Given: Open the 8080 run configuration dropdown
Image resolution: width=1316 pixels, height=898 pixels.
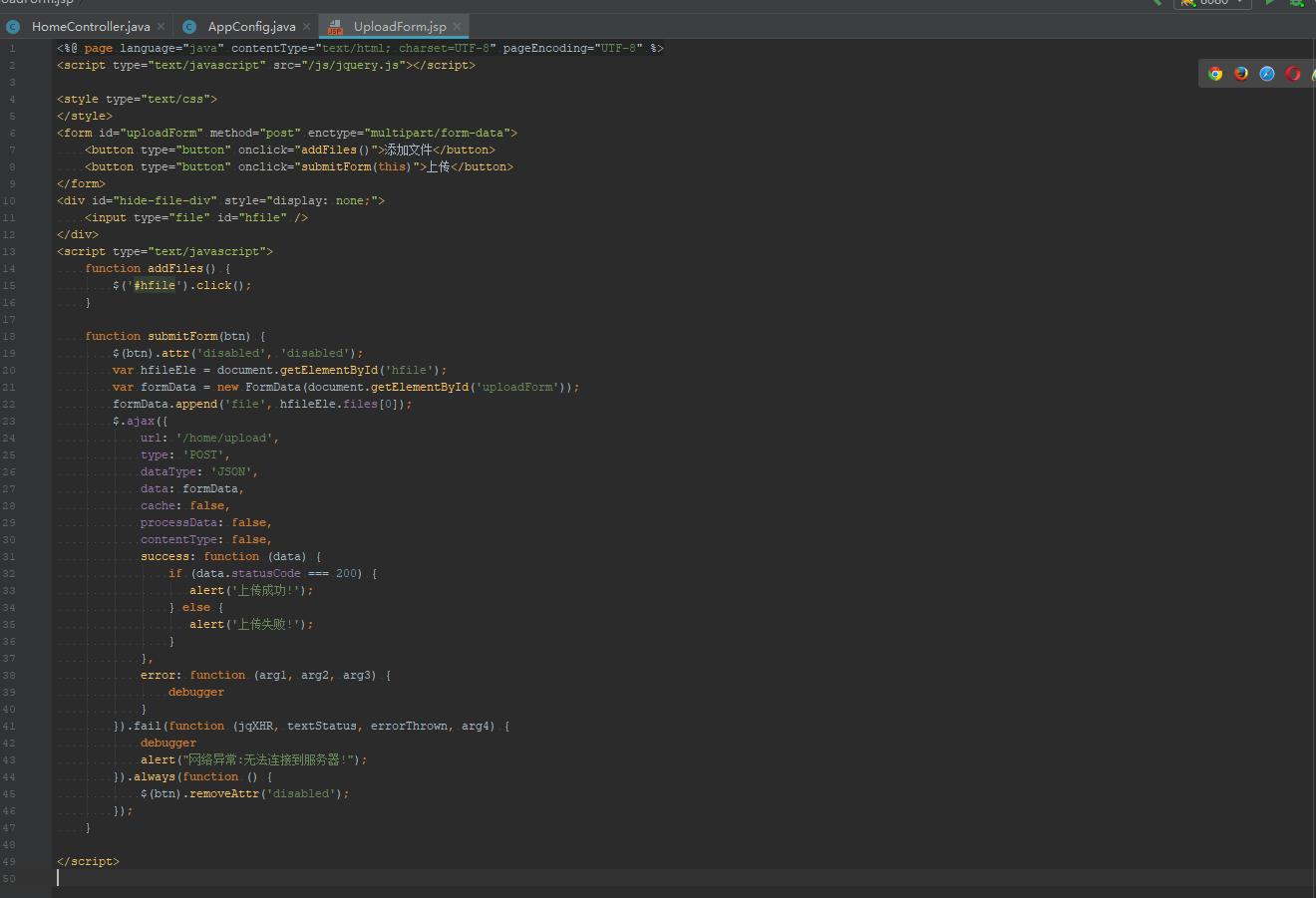Looking at the screenshot, I should [x=1213, y=3].
